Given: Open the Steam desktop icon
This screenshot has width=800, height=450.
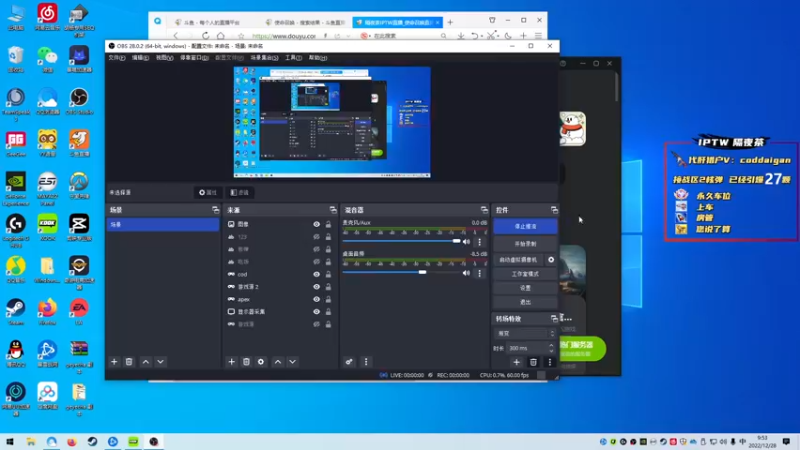Looking at the screenshot, I should pos(16,312).
